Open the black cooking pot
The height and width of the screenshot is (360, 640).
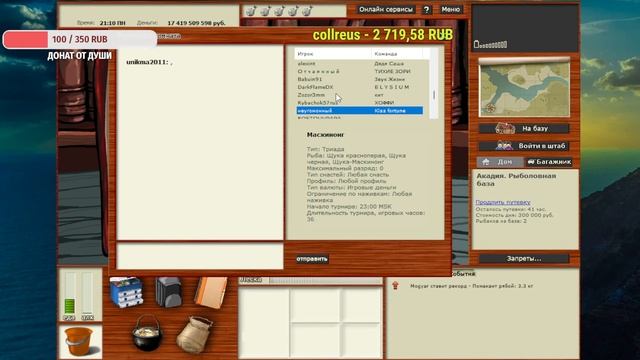click(x=147, y=333)
